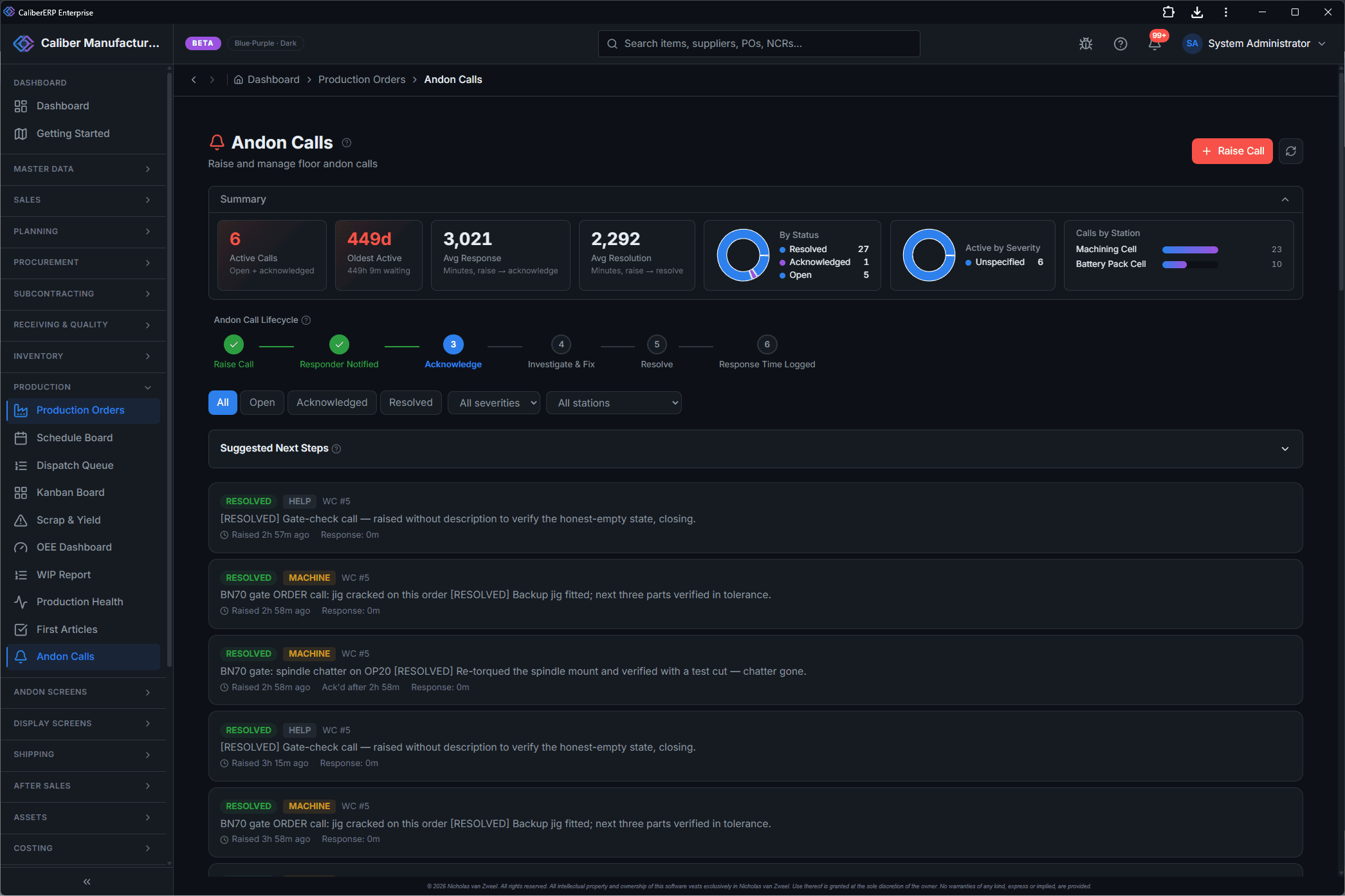The height and width of the screenshot is (896, 1345).
Task: Expand Suggested Next Steps panel
Action: click(1285, 449)
